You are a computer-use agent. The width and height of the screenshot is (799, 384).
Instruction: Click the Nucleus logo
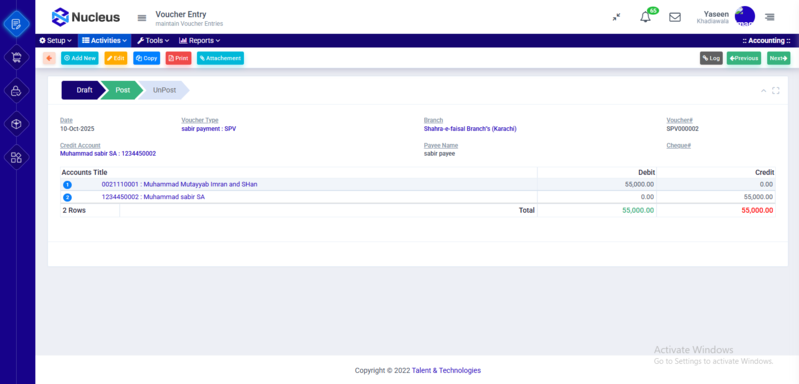click(x=86, y=17)
